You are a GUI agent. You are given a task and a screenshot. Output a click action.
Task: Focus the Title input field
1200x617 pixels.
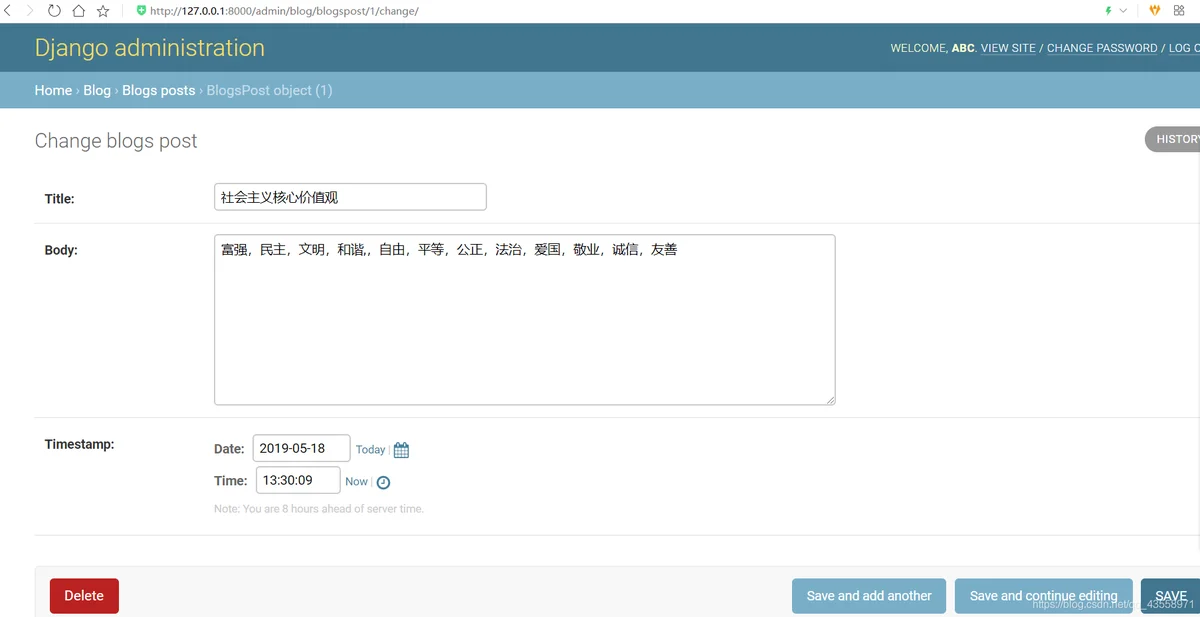pos(350,197)
